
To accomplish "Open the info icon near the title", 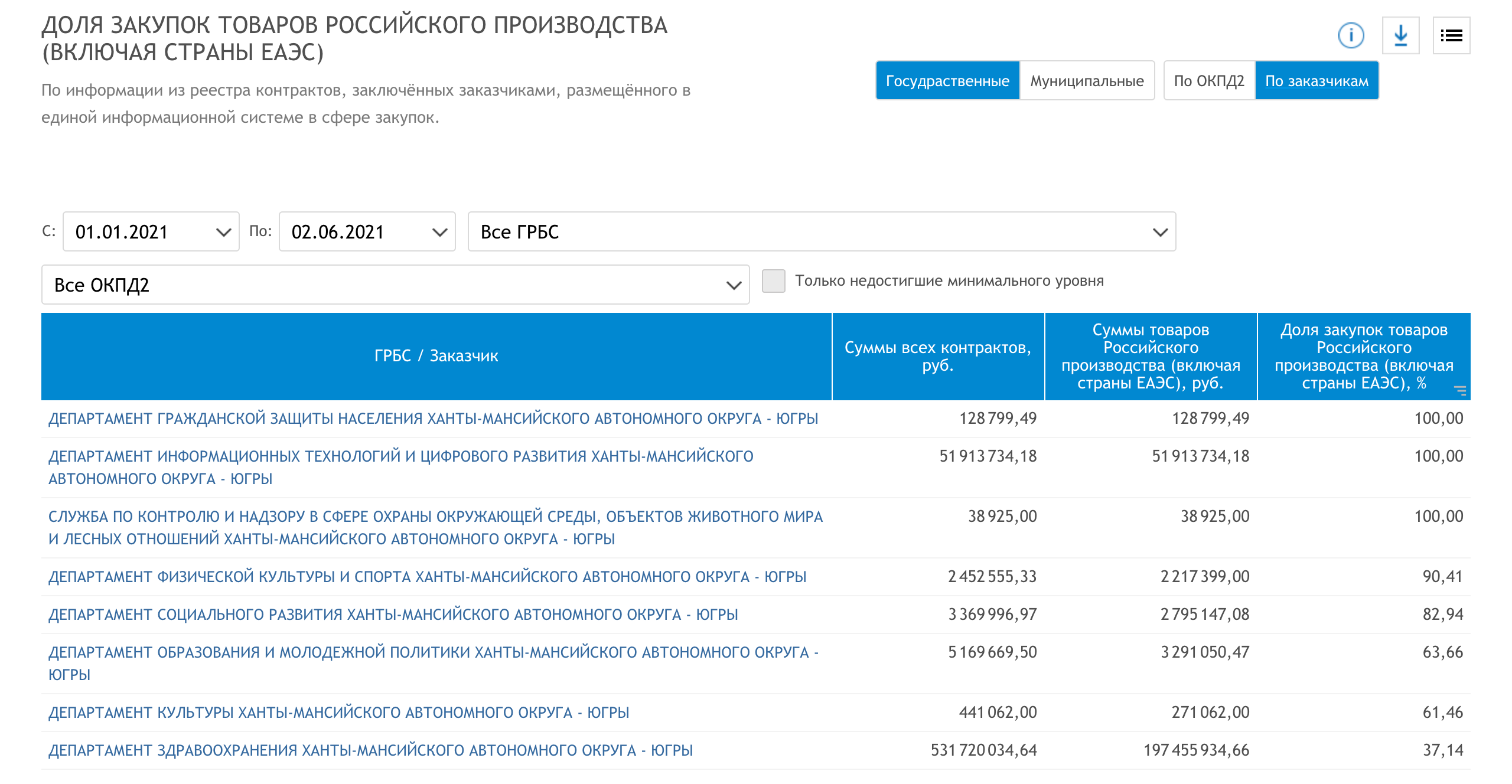I will click(1351, 35).
